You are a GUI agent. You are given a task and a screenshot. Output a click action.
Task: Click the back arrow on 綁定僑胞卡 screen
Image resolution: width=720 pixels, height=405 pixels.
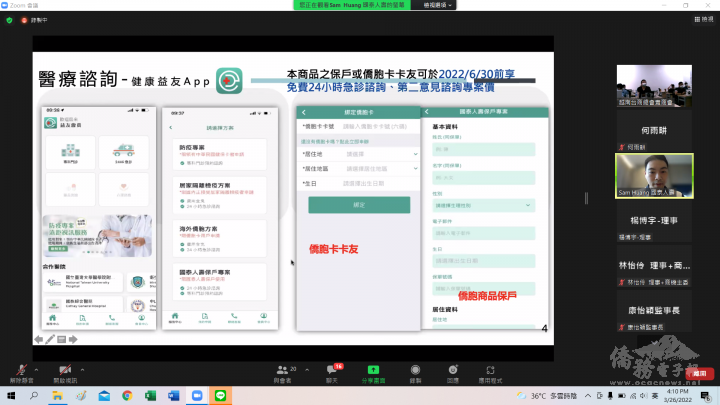304,112
